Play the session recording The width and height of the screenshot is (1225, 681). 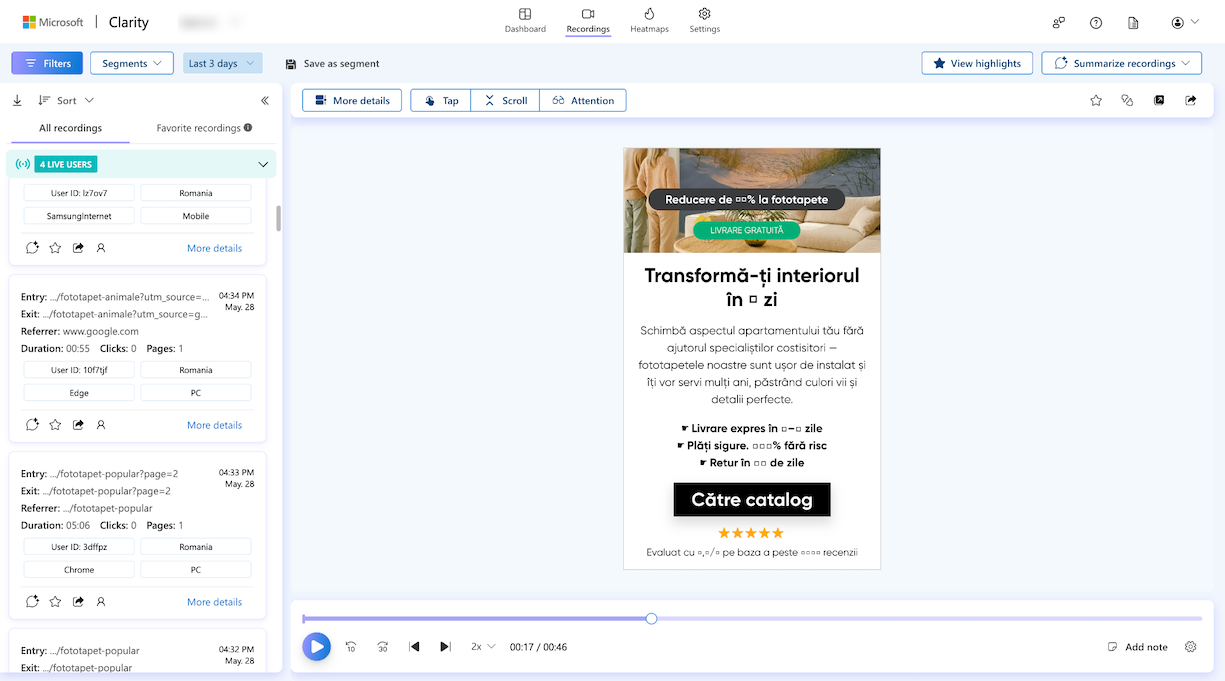(316, 646)
